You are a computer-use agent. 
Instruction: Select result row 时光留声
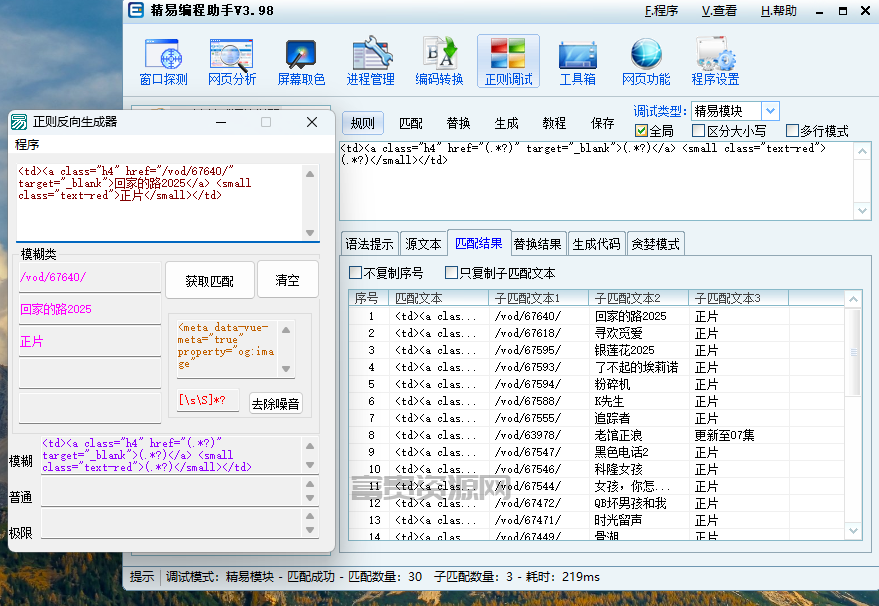pyautogui.click(x=596, y=520)
